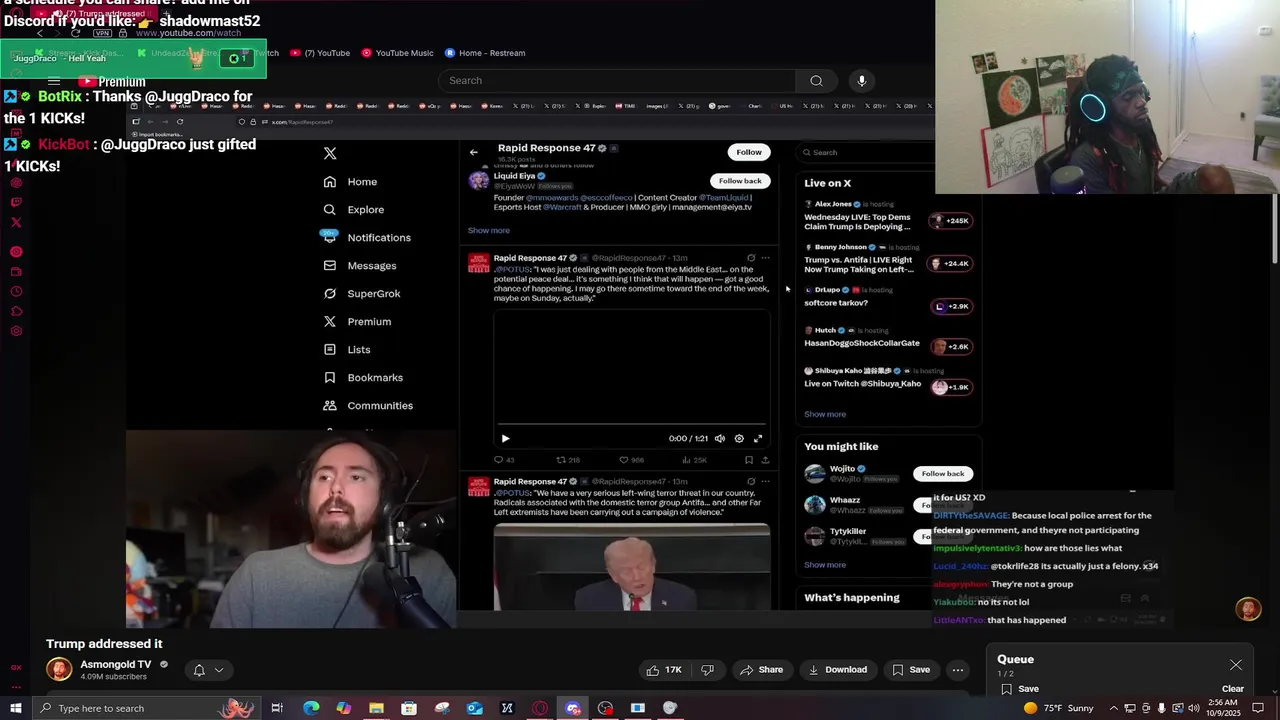Click the X logo in sidebar
1280x720 pixels.
point(330,153)
